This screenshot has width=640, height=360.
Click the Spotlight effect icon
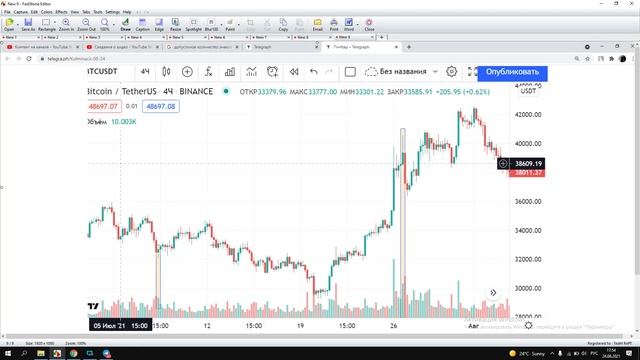pos(193,23)
